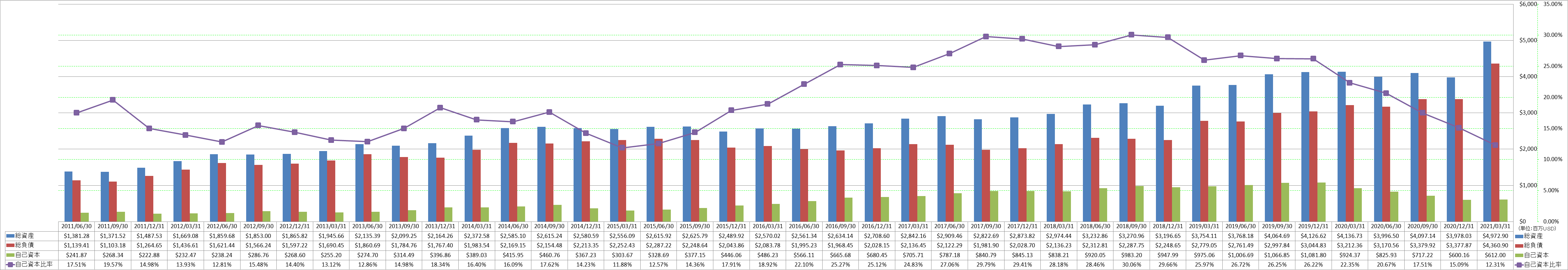Click the blue total assets bar for 2021/03/31
Viewport: 1568px width, 270px height.
pyautogui.click(x=1487, y=131)
